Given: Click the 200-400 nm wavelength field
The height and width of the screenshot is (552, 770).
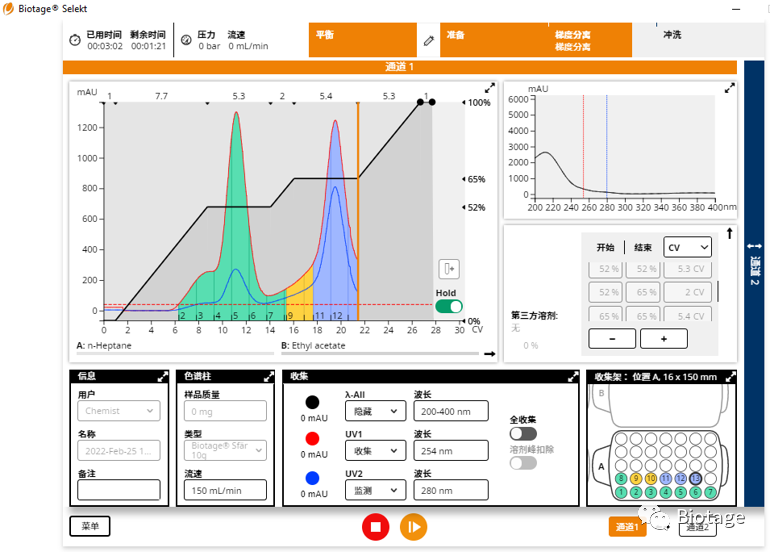Looking at the screenshot, I should 451,411.
